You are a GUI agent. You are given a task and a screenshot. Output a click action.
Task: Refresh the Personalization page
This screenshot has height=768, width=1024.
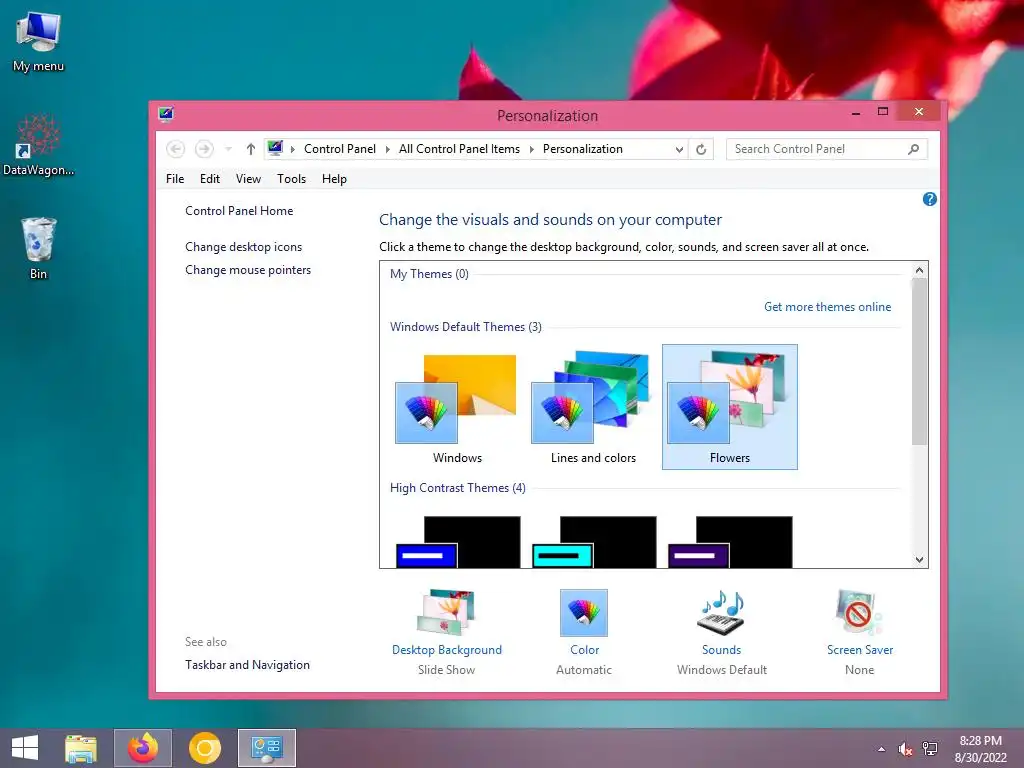point(701,150)
